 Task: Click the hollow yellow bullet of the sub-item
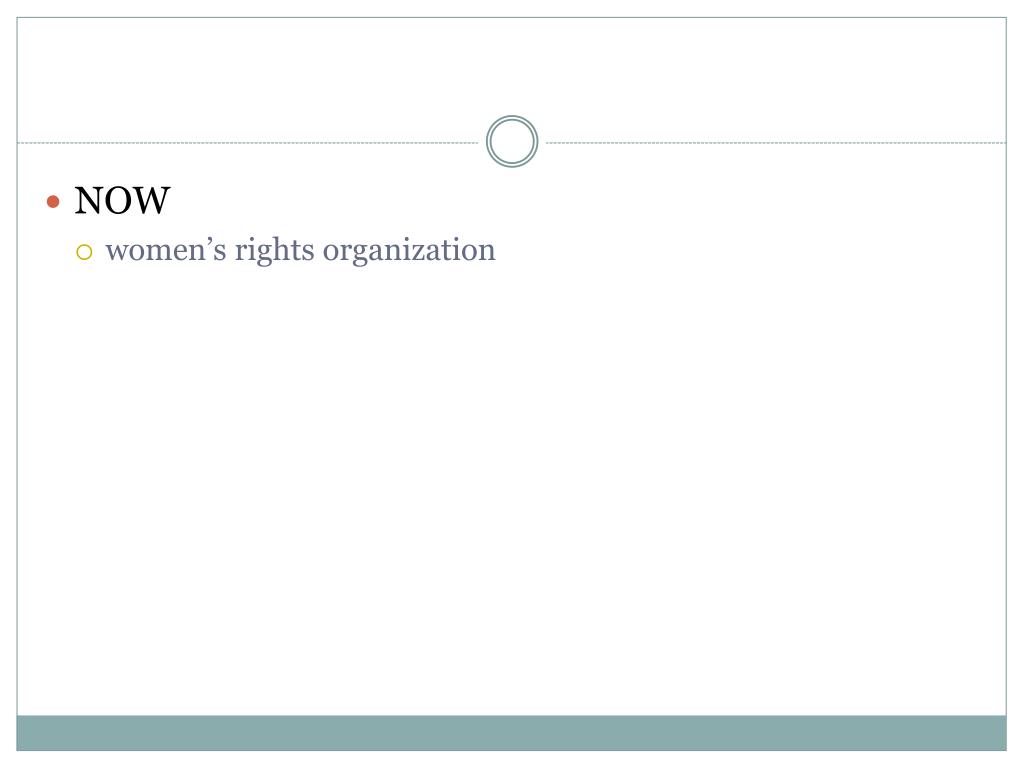coord(84,252)
